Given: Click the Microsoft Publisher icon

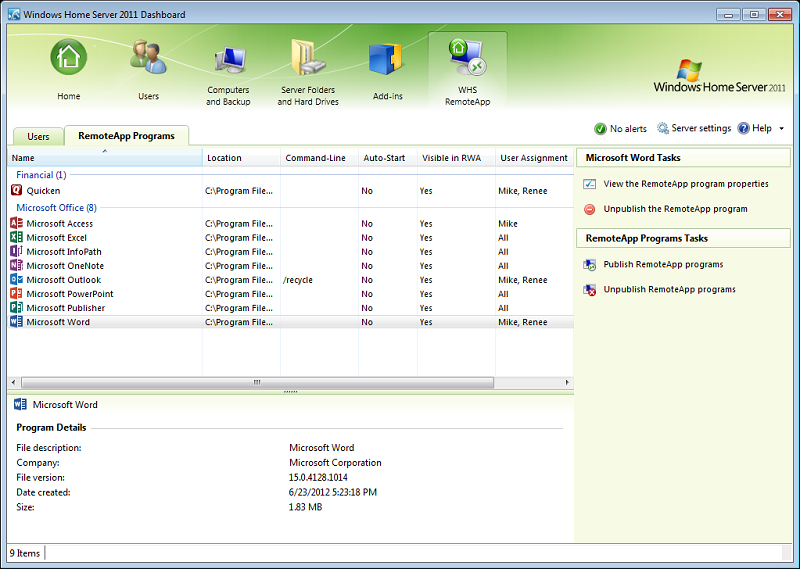Looking at the screenshot, I should point(16,307).
